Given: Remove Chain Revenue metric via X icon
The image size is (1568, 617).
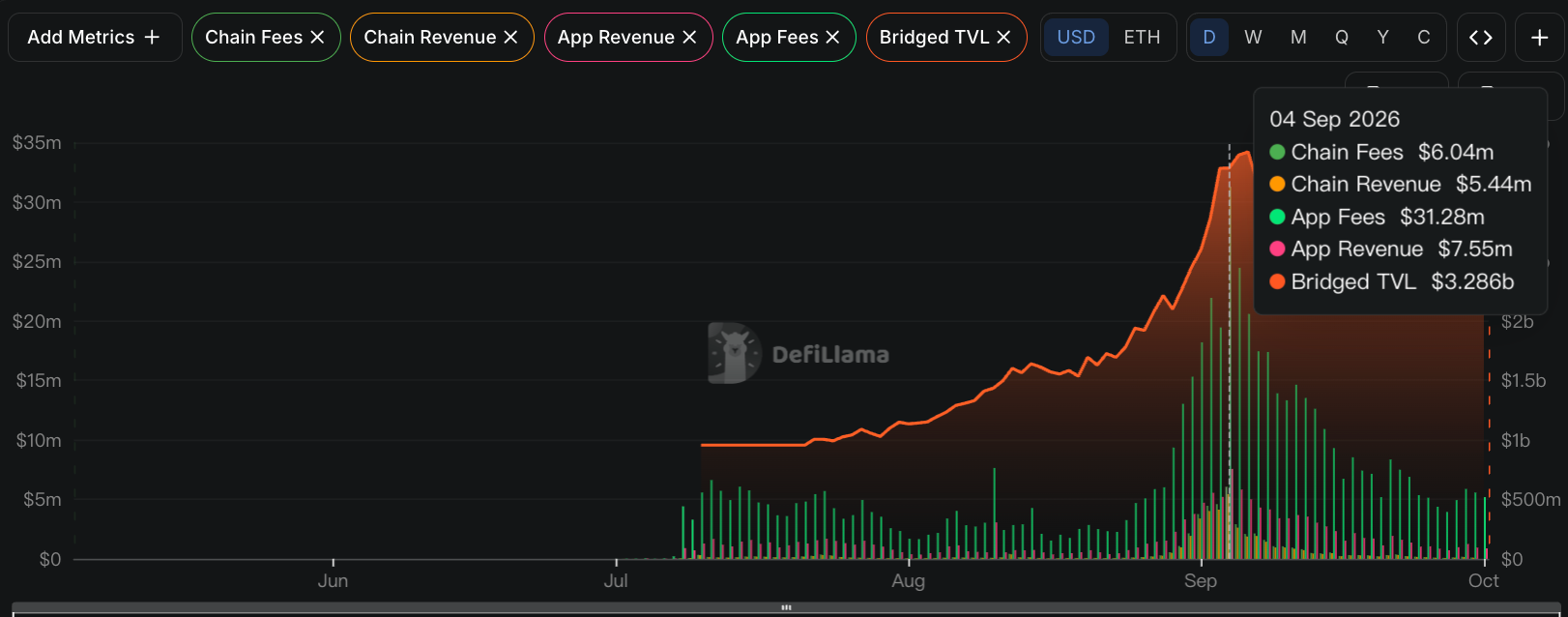Looking at the screenshot, I should pos(510,37).
